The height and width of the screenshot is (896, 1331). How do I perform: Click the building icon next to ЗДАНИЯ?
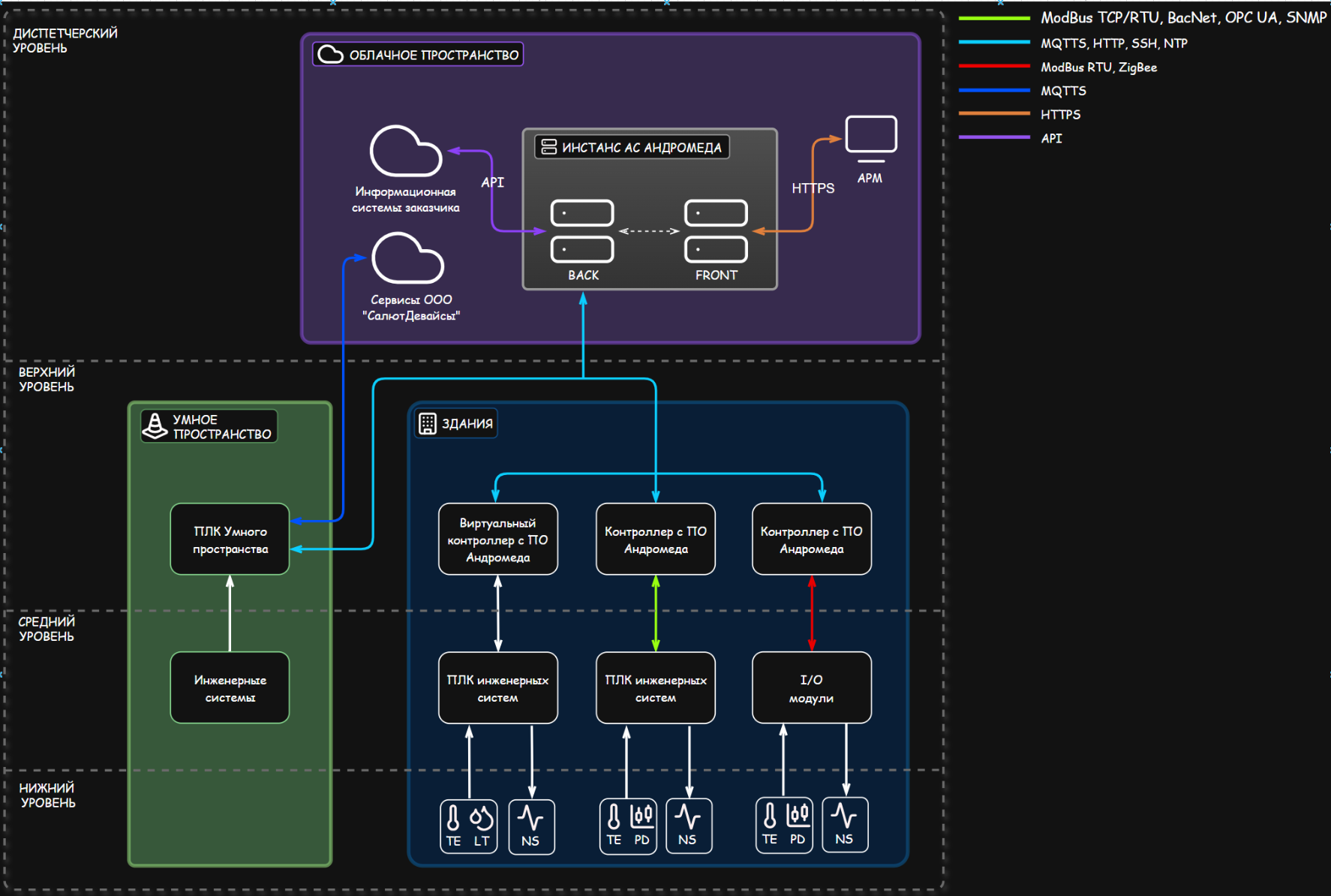(x=428, y=424)
